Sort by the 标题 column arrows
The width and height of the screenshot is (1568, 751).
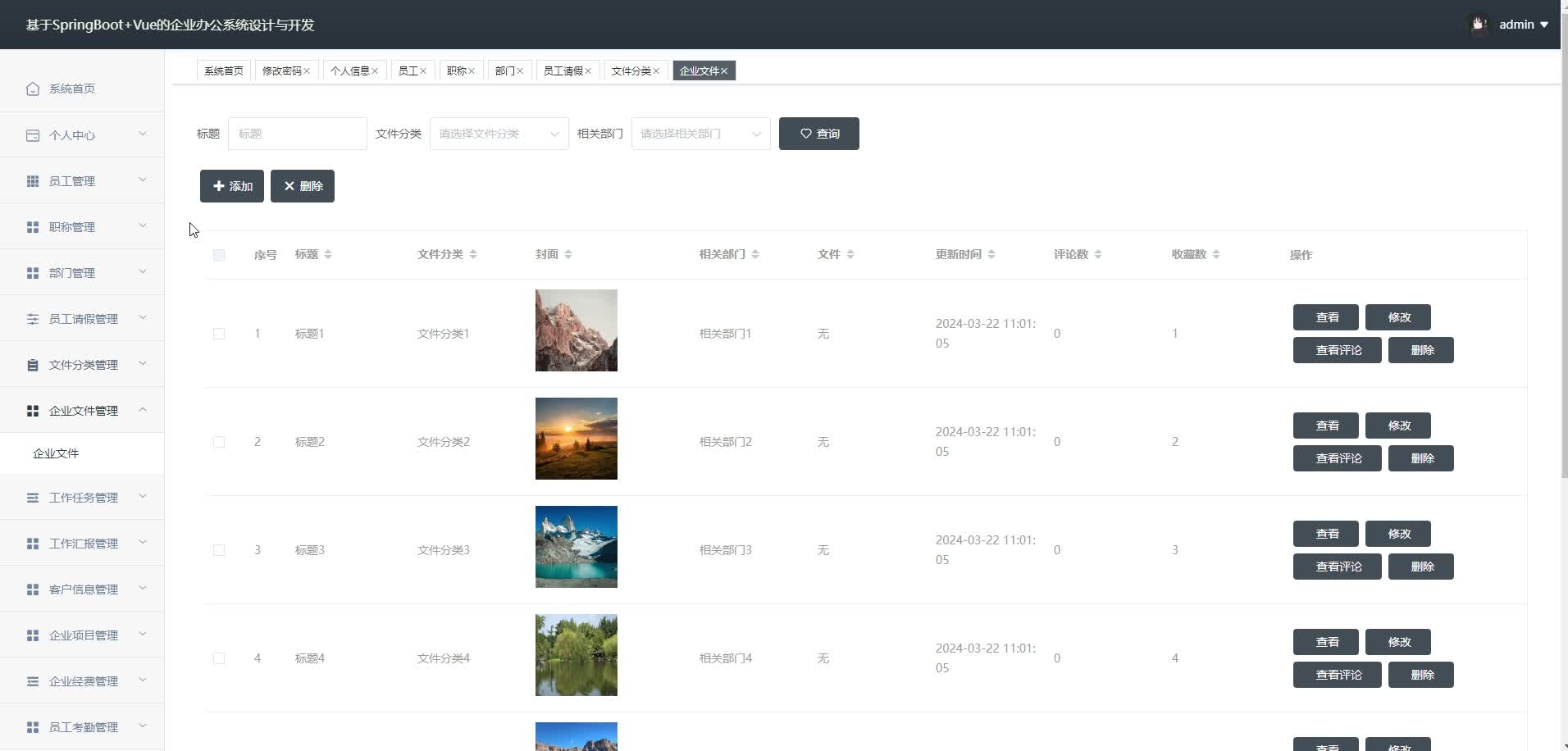click(328, 255)
